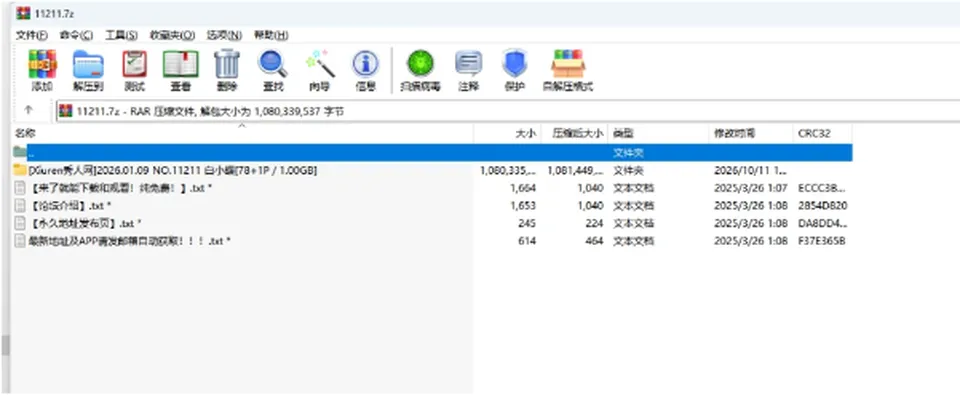The image size is (960, 395).
Task: Open the 查找 (Find) magnifier tool
Action: (273, 64)
